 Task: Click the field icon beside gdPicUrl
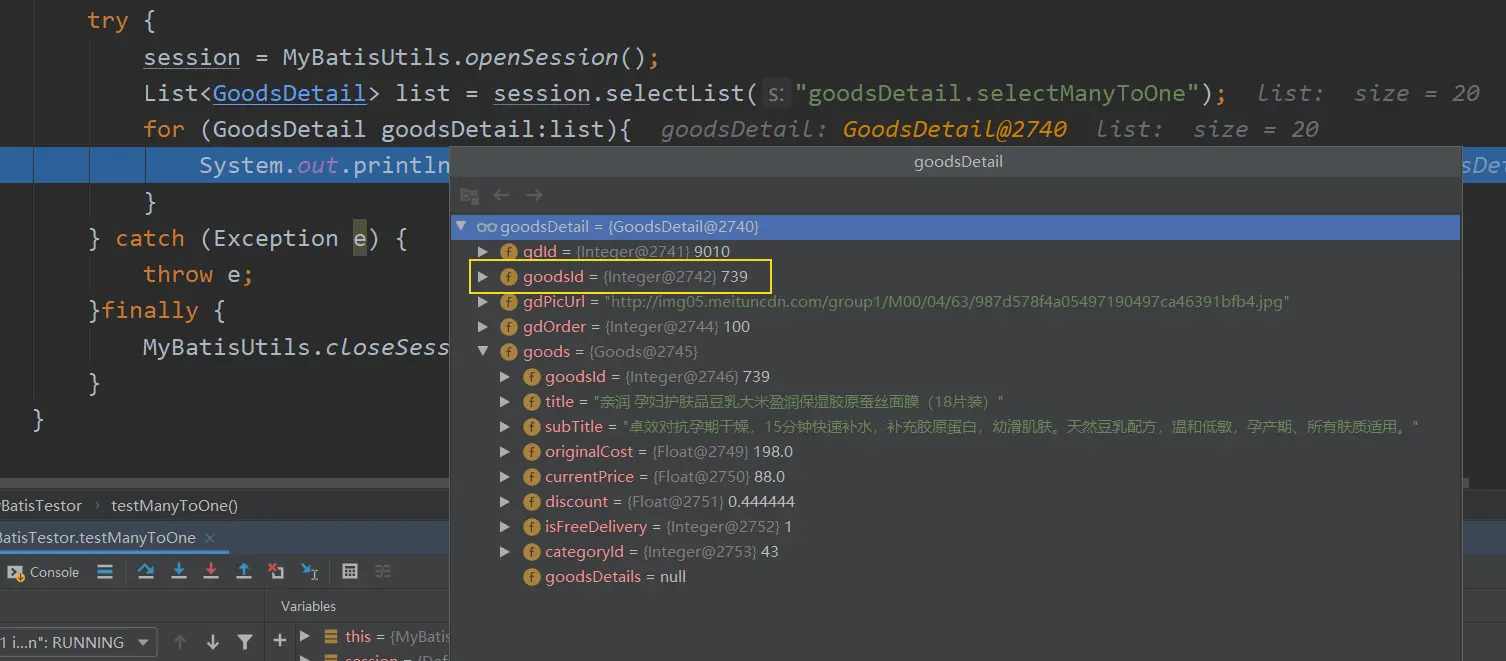point(509,302)
